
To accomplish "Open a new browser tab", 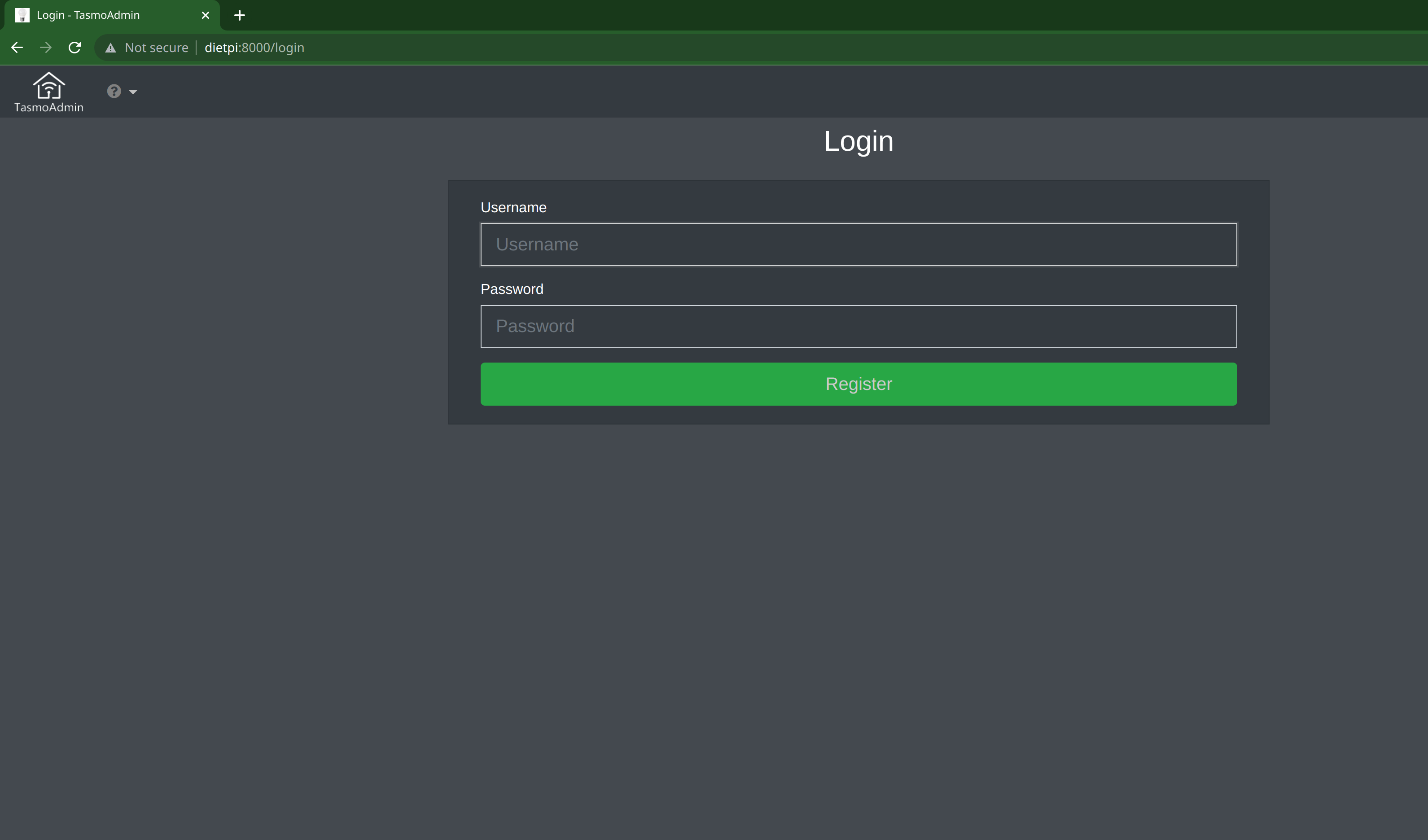I will 239,15.
